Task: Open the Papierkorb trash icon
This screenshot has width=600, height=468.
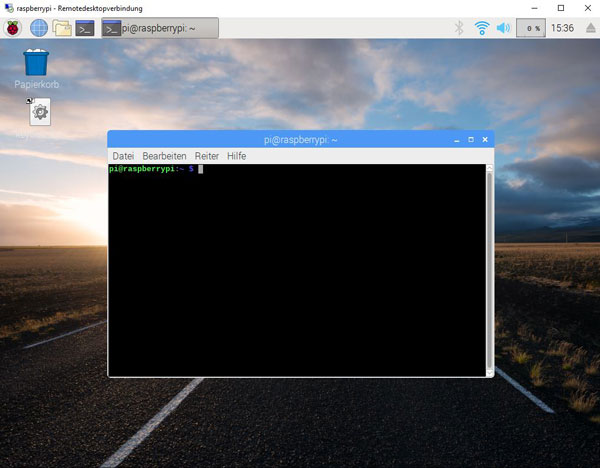Action: 36,64
